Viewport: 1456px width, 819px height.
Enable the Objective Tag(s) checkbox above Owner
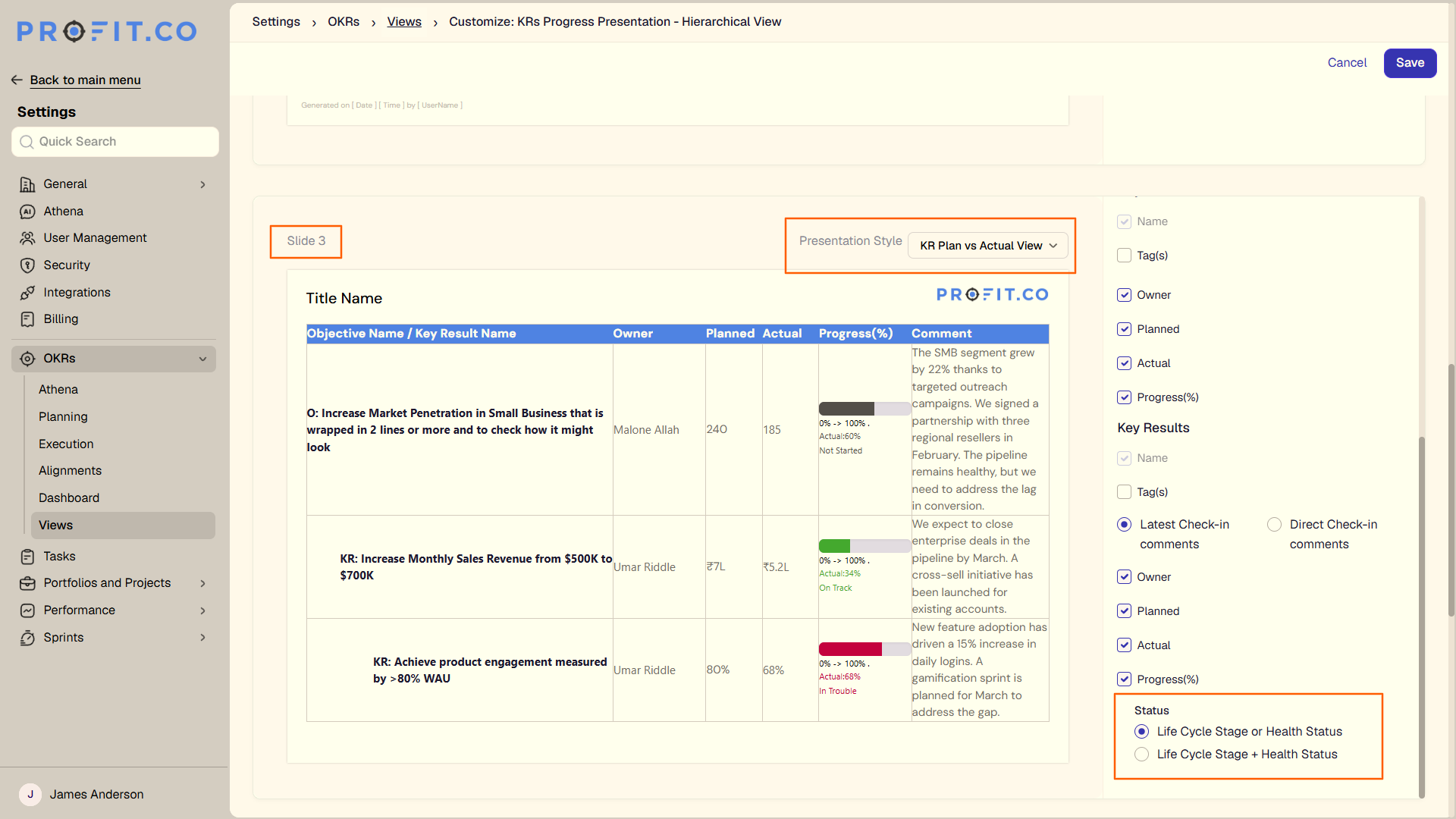tap(1124, 256)
